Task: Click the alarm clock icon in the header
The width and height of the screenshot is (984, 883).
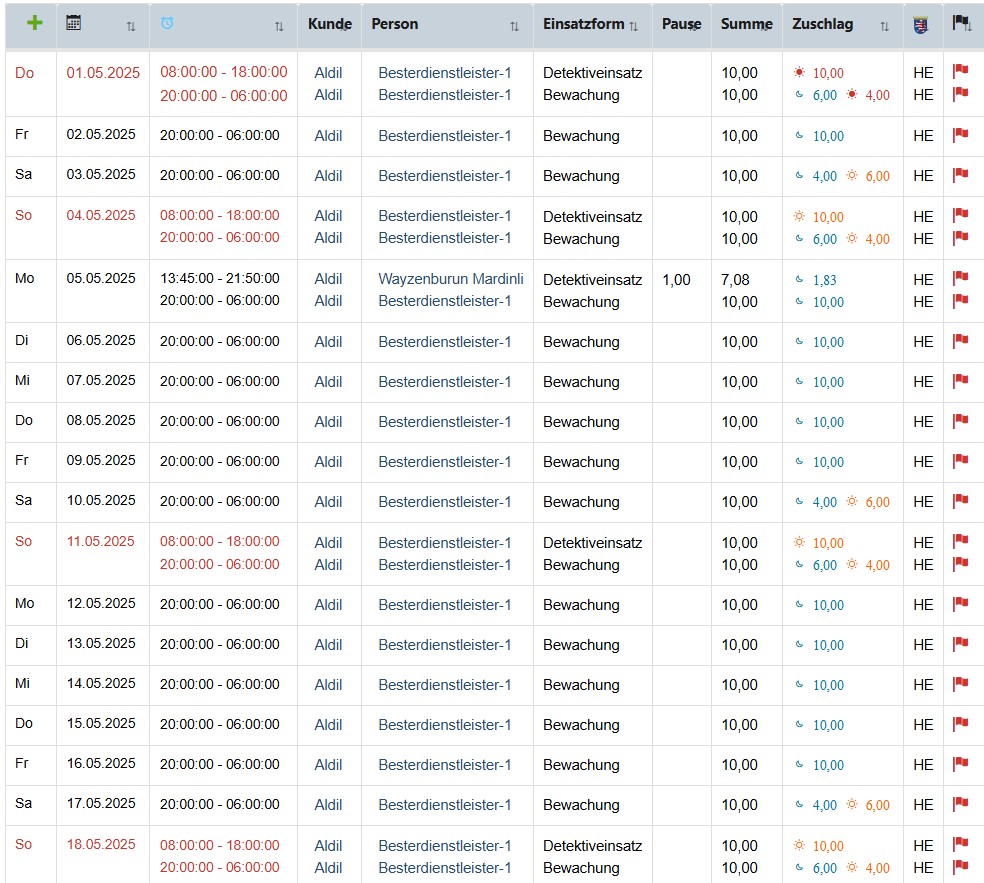Action: coord(167,23)
